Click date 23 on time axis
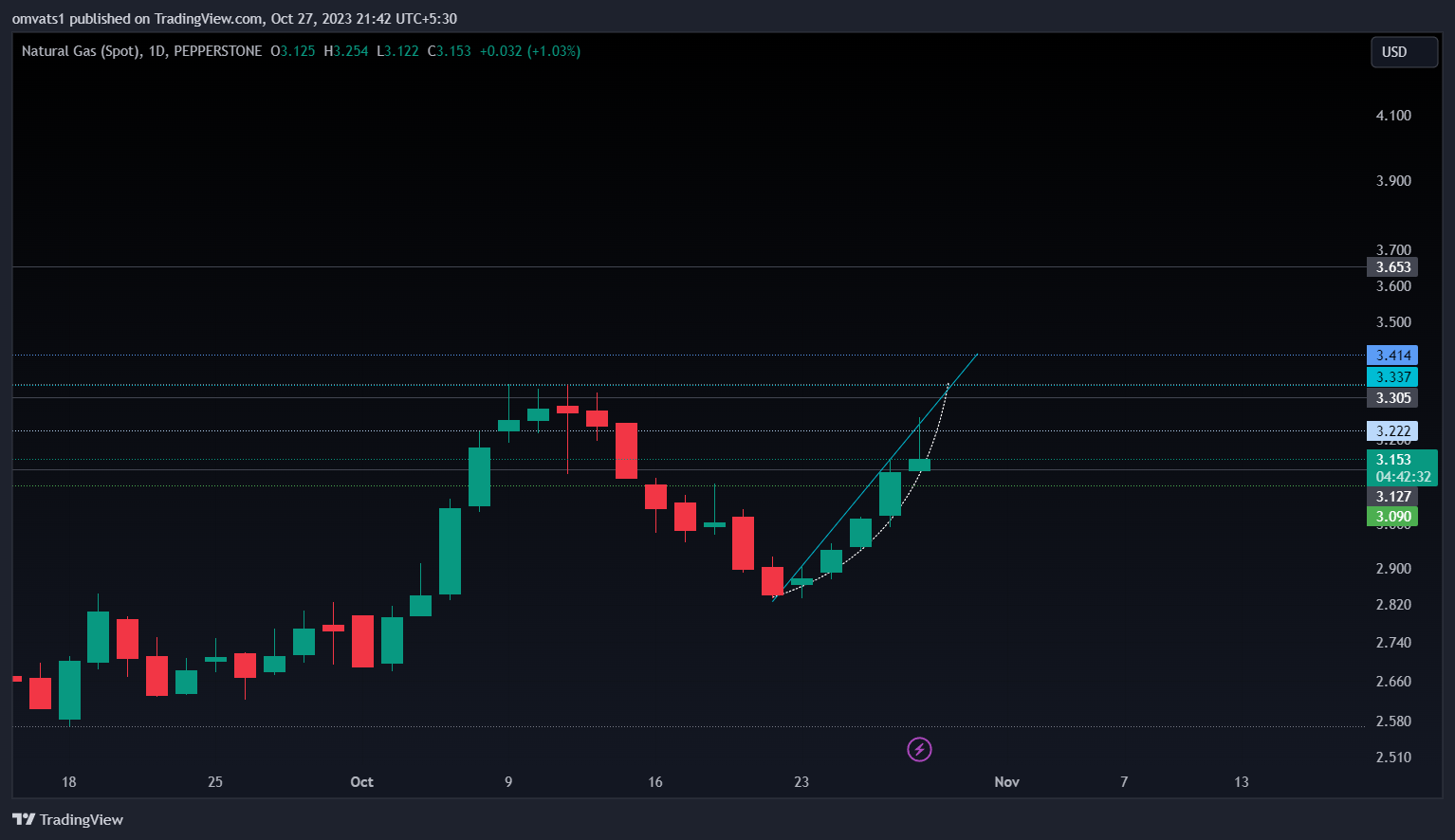 click(801, 782)
